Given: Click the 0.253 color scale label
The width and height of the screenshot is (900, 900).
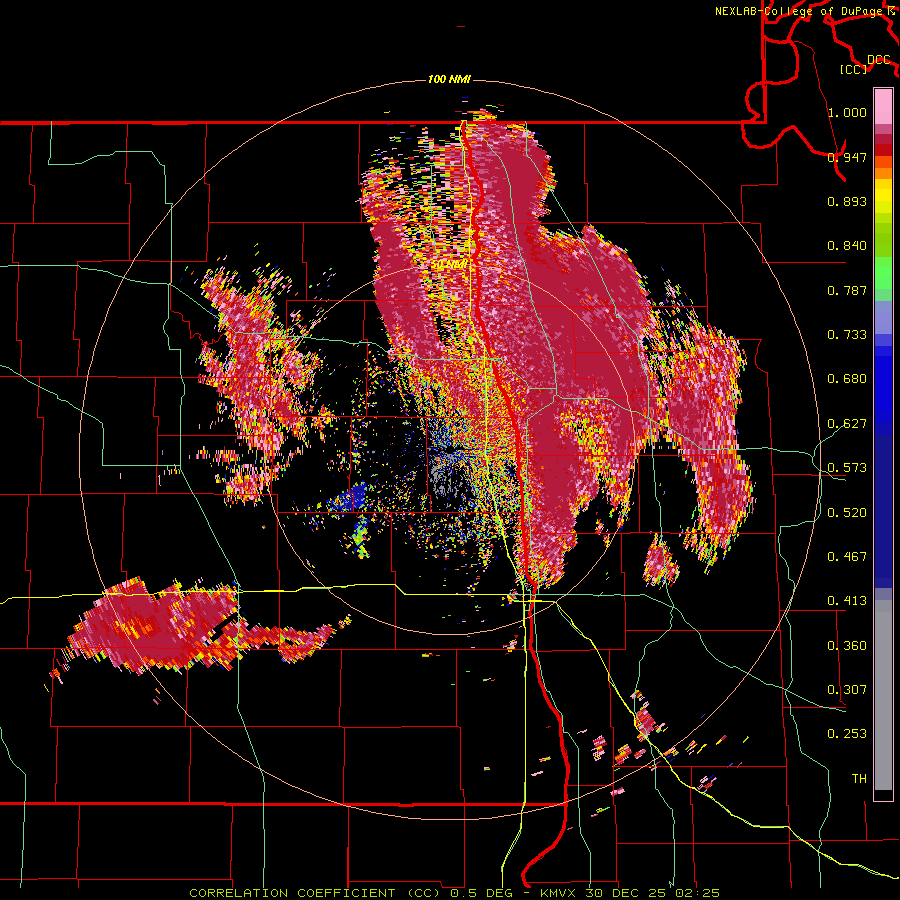Looking at the screenshot, I should [847, 734].
